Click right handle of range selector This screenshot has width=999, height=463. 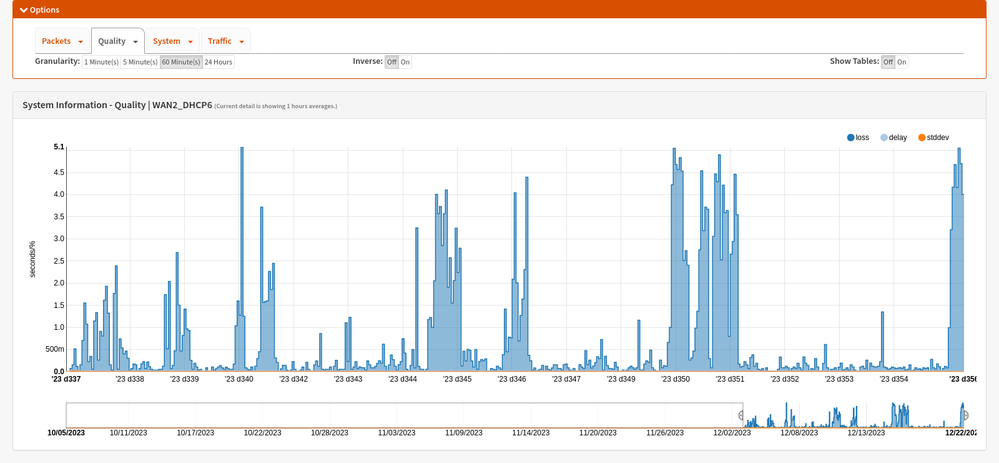[965, 415]
